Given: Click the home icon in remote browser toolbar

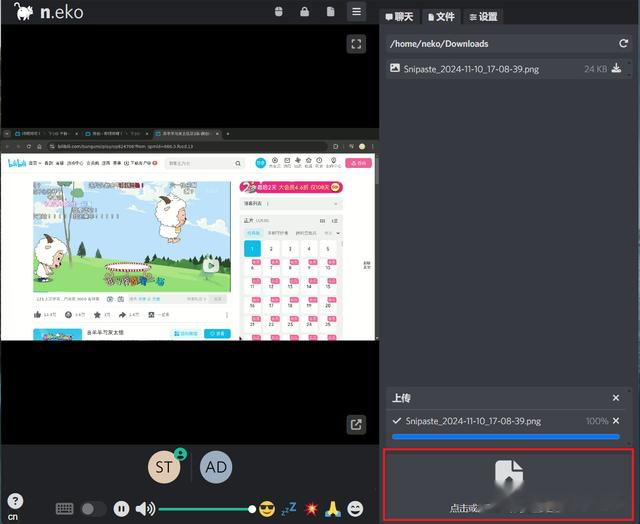Looking at the screenshot, I should click(40, 146).
